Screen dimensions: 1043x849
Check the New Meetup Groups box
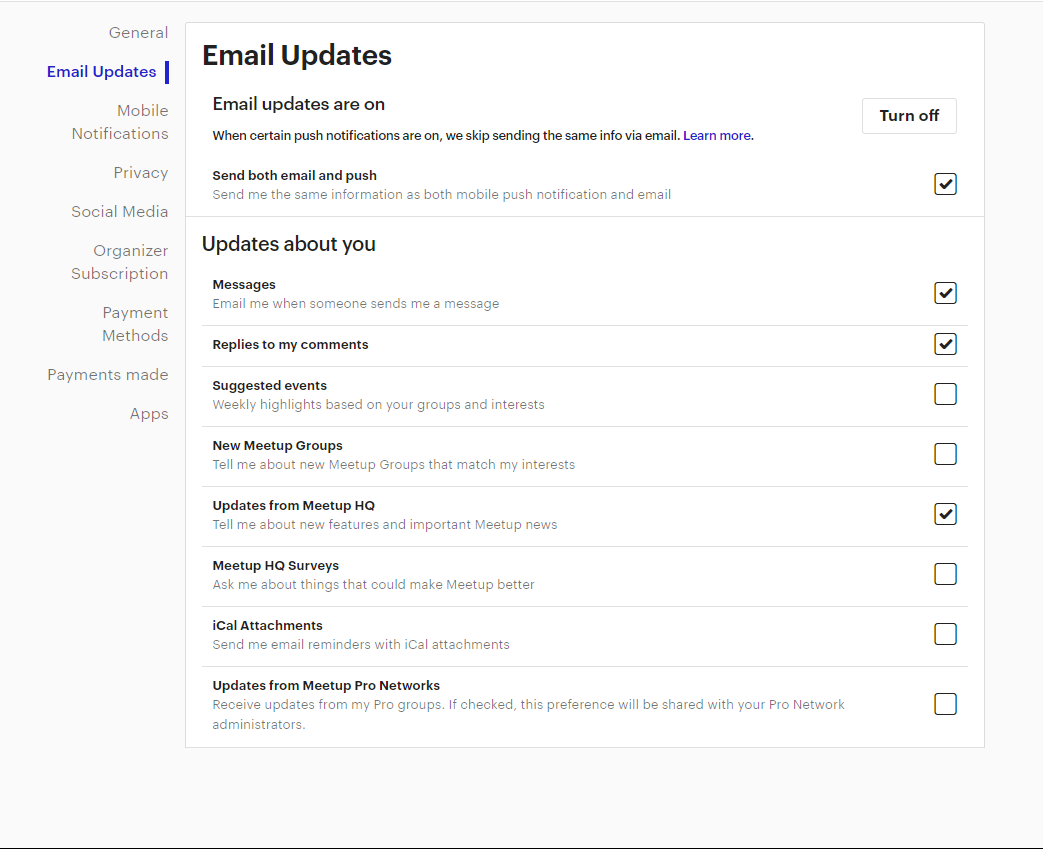point(945,454)
